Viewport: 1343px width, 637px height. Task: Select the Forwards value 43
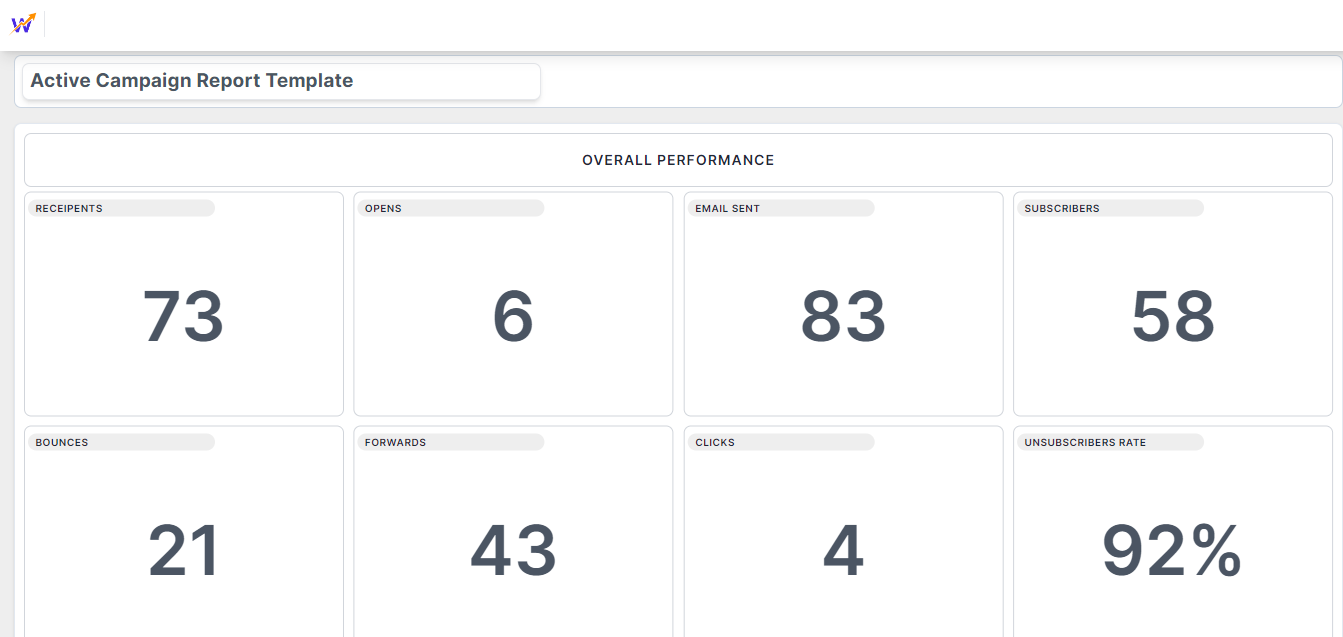513,552
